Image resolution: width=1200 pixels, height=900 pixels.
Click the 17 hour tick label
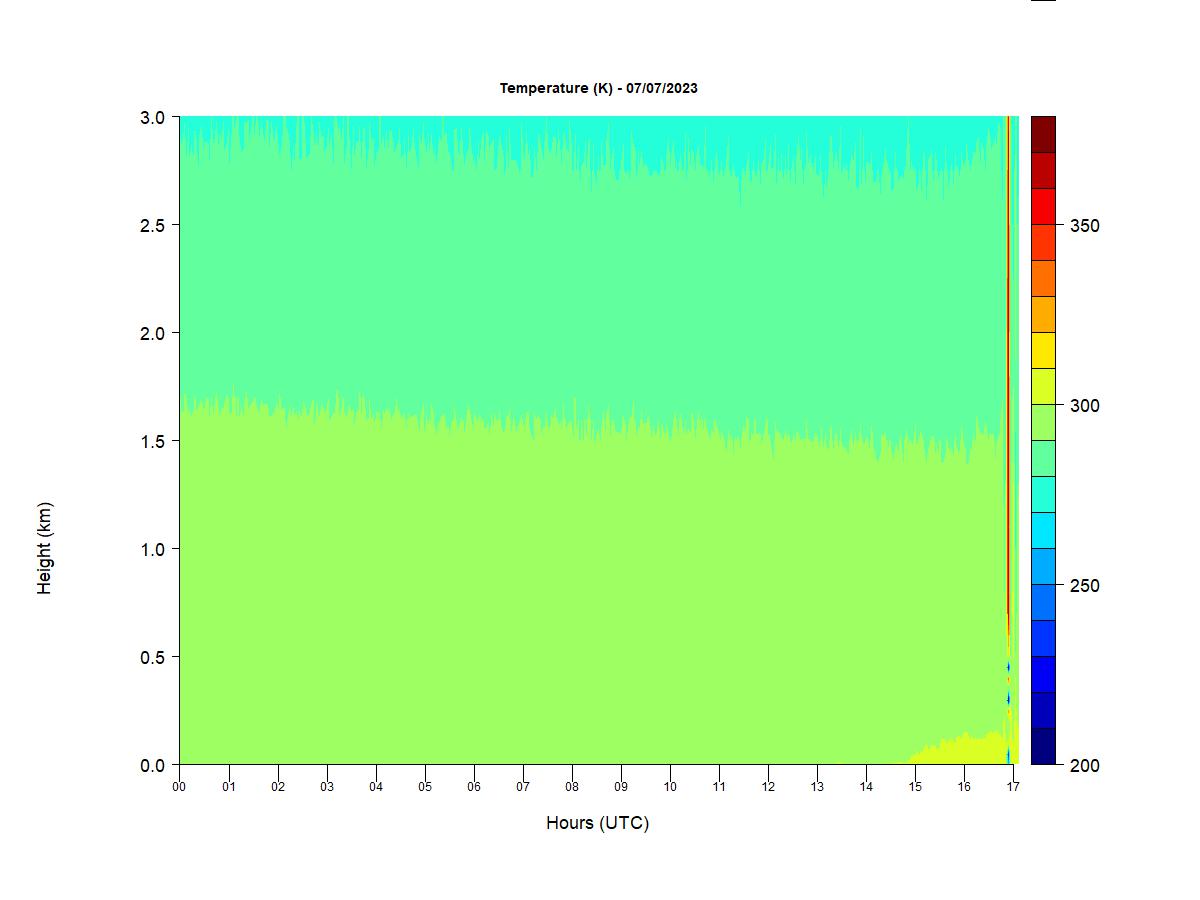click(1013, 787)
